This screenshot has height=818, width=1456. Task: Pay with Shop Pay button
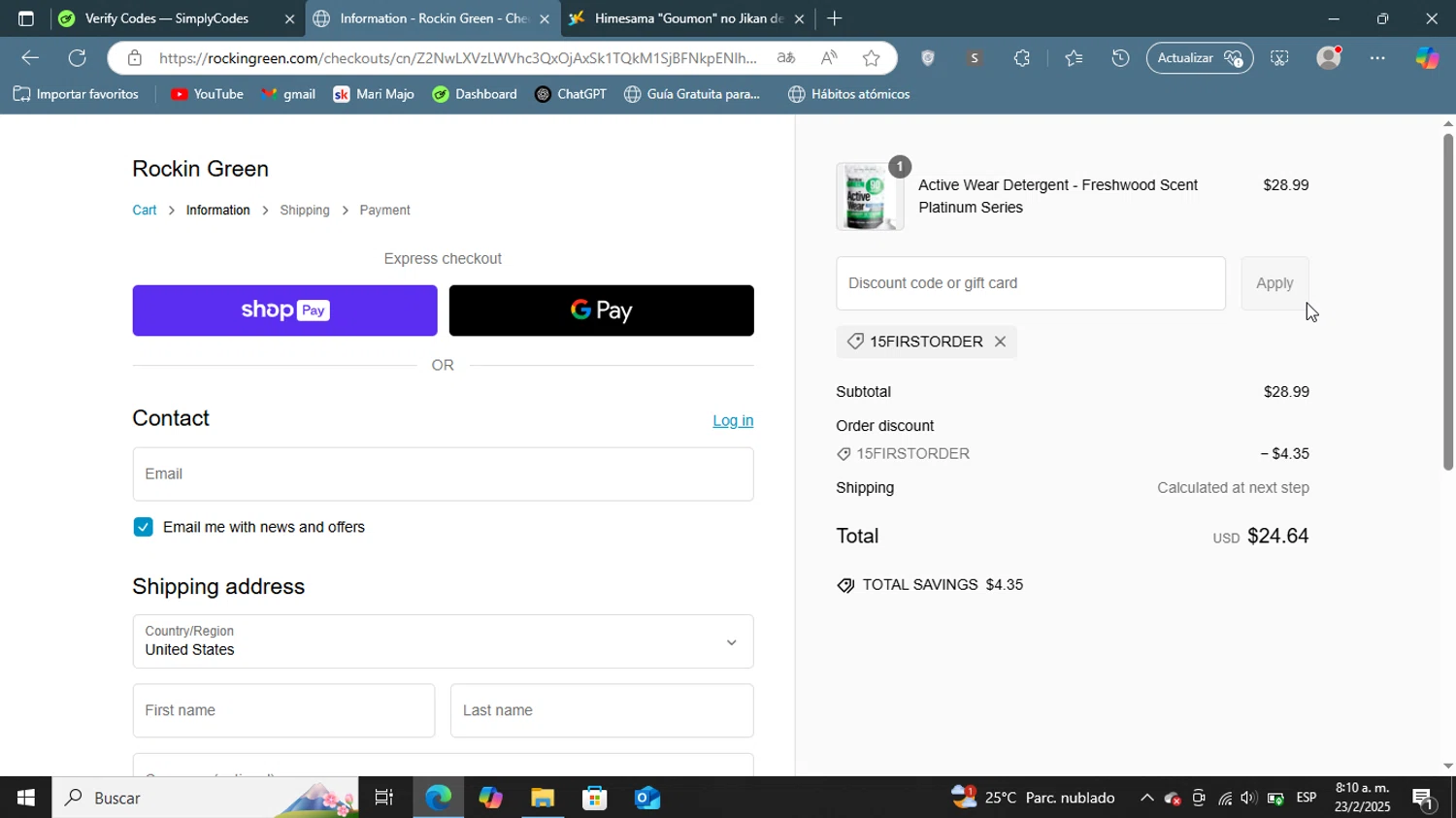point(285,311)
